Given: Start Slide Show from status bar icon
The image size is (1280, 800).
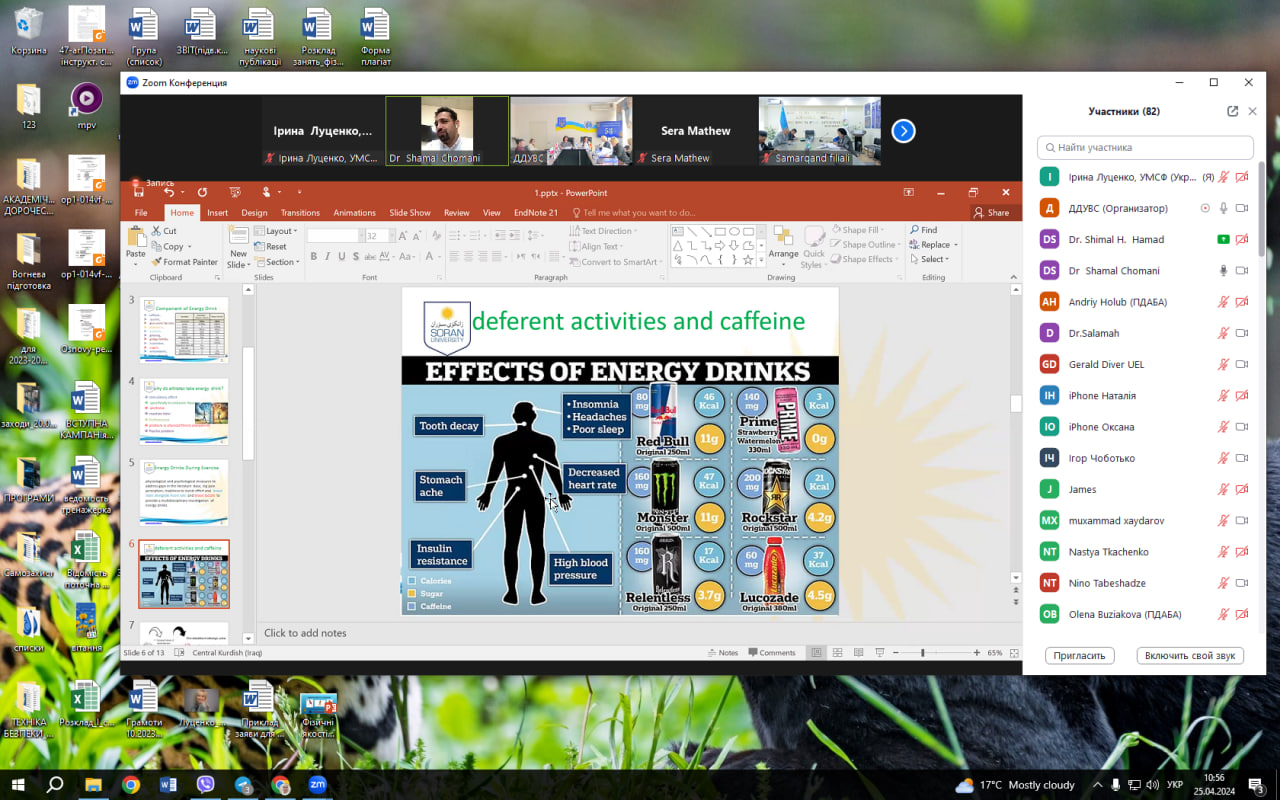Looking at the screenshot, I should pyautogui.click(x=882, y=652).
